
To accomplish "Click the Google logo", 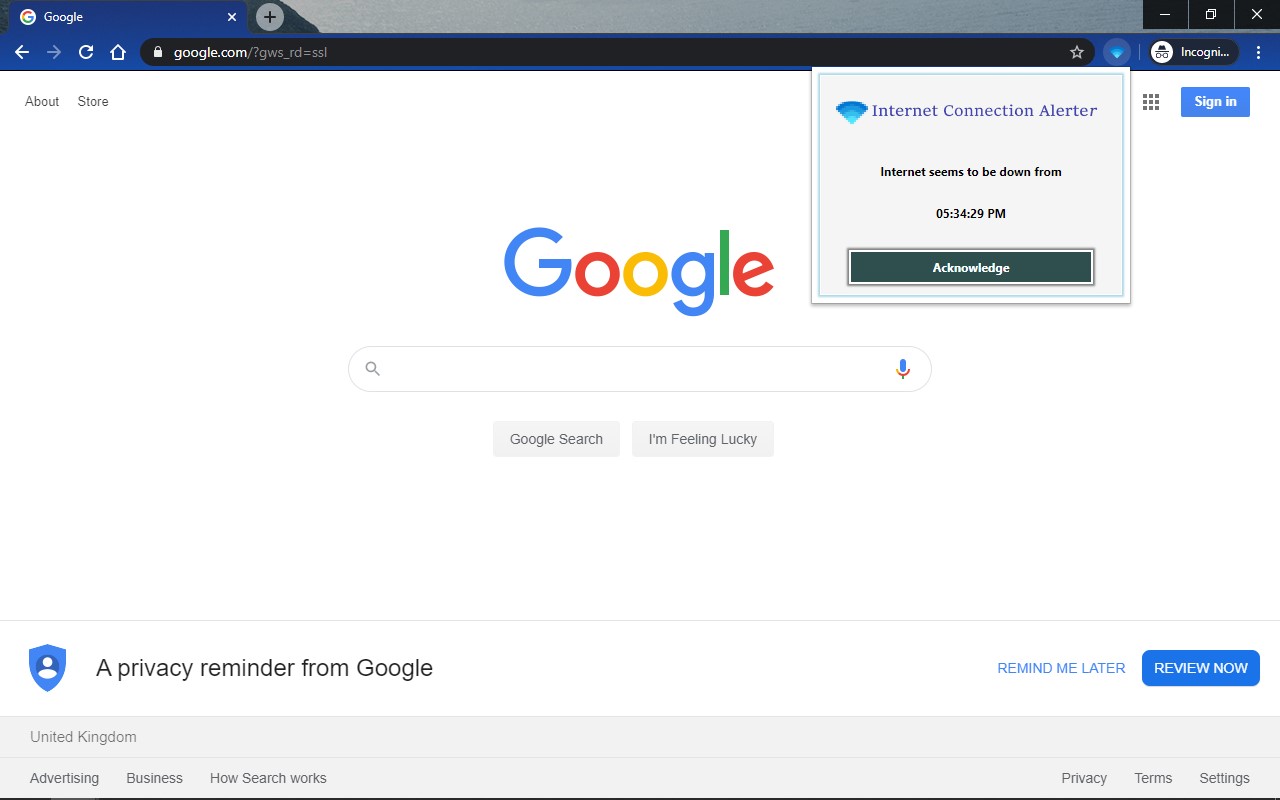I will pyautogui.click(x=639, y=272).
